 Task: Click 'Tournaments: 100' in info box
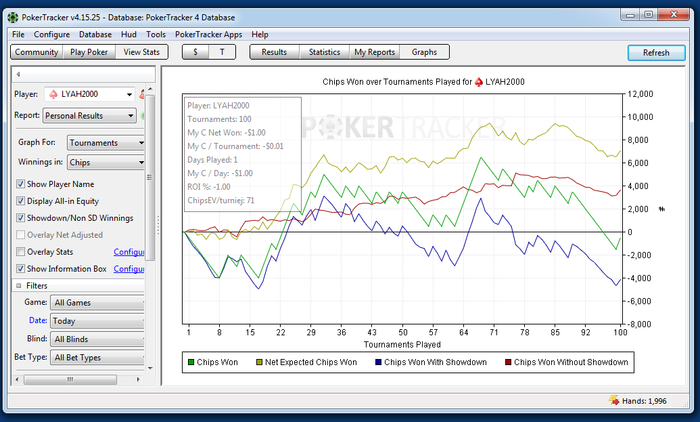219,119
